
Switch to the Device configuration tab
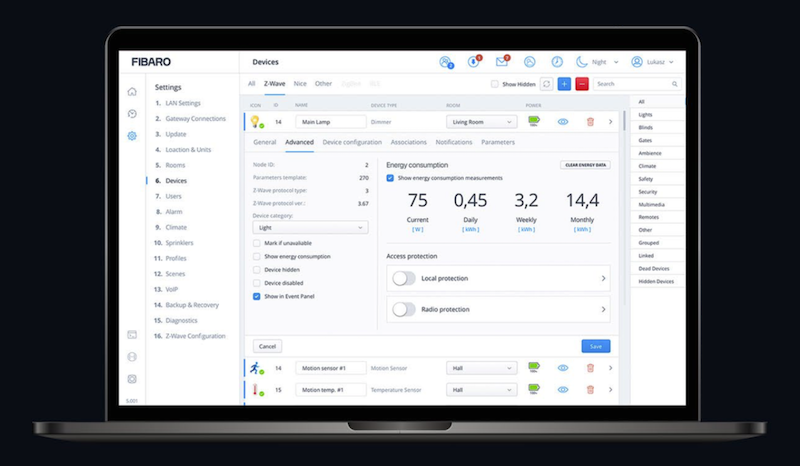(x=352, y=143)
